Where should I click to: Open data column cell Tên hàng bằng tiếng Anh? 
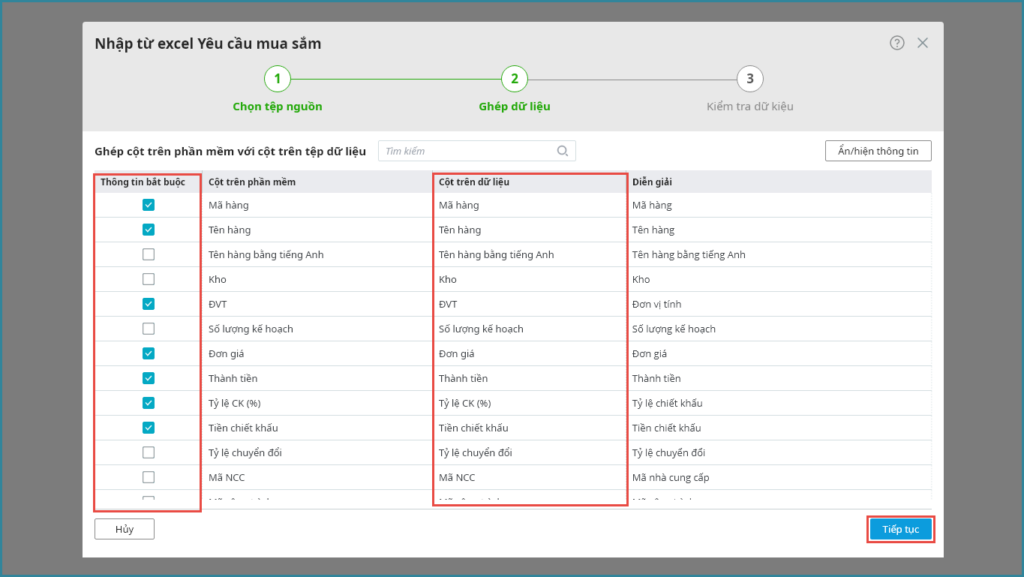(530, 255)
